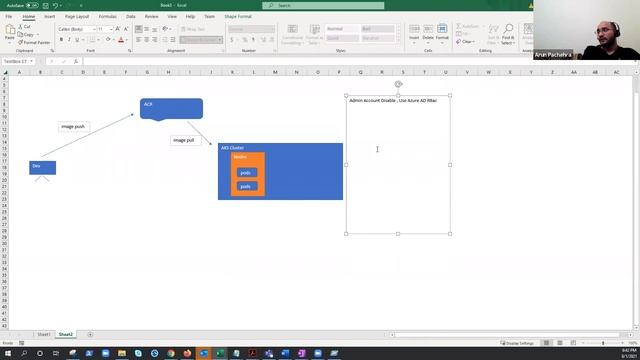
Task: Click the Sort & Filter button
Action: pos(493,34)
